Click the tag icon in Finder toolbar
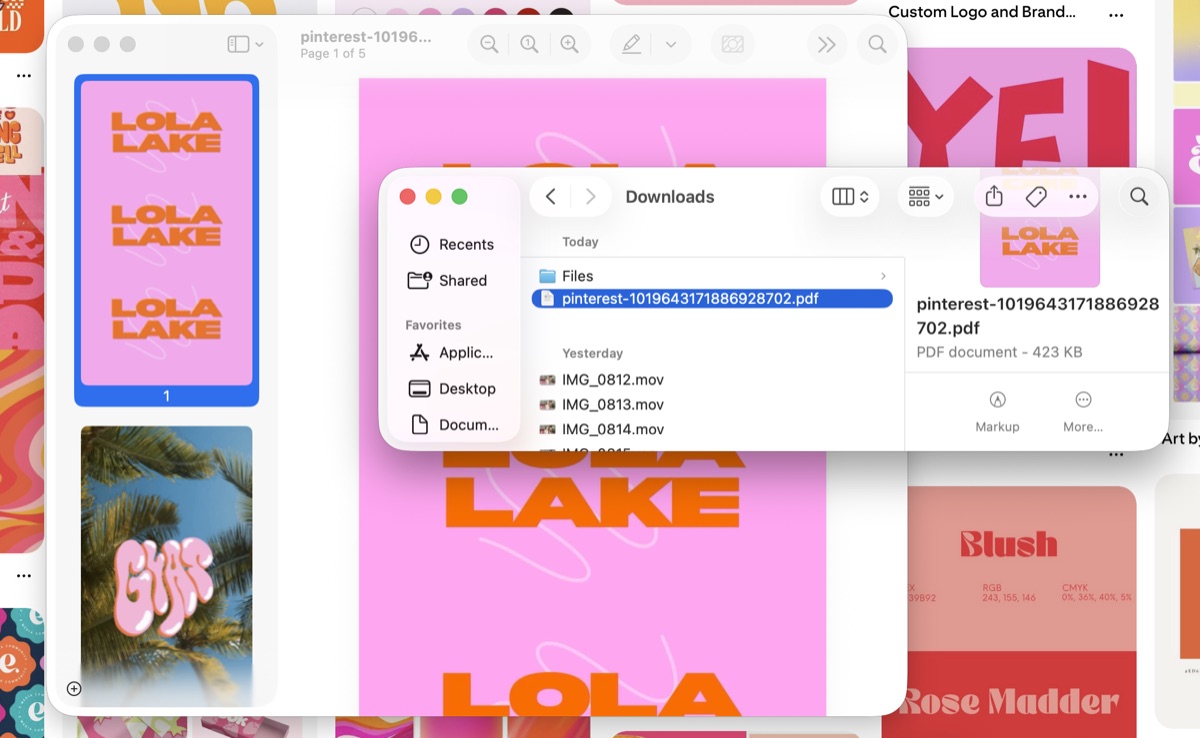The width and height of the screenshot is (1200, 738). [x=1036, y=197]
